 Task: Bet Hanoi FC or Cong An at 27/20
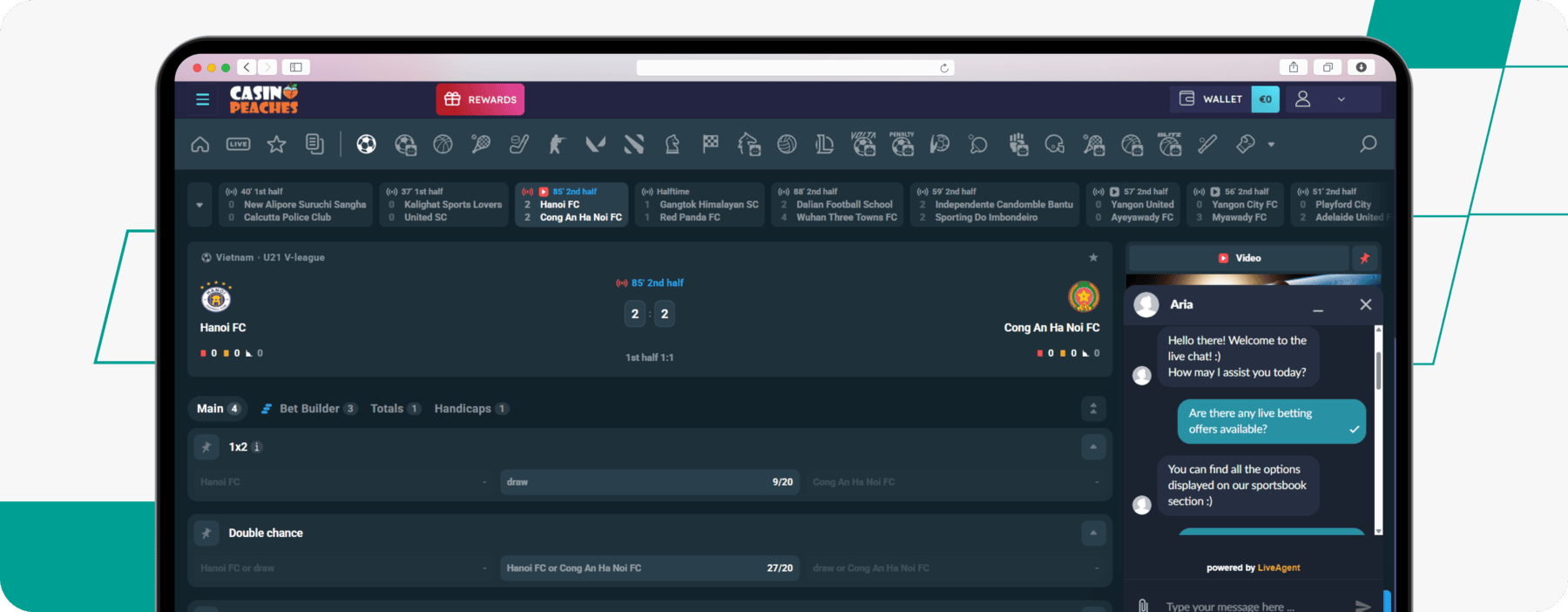tap(650, 568)
